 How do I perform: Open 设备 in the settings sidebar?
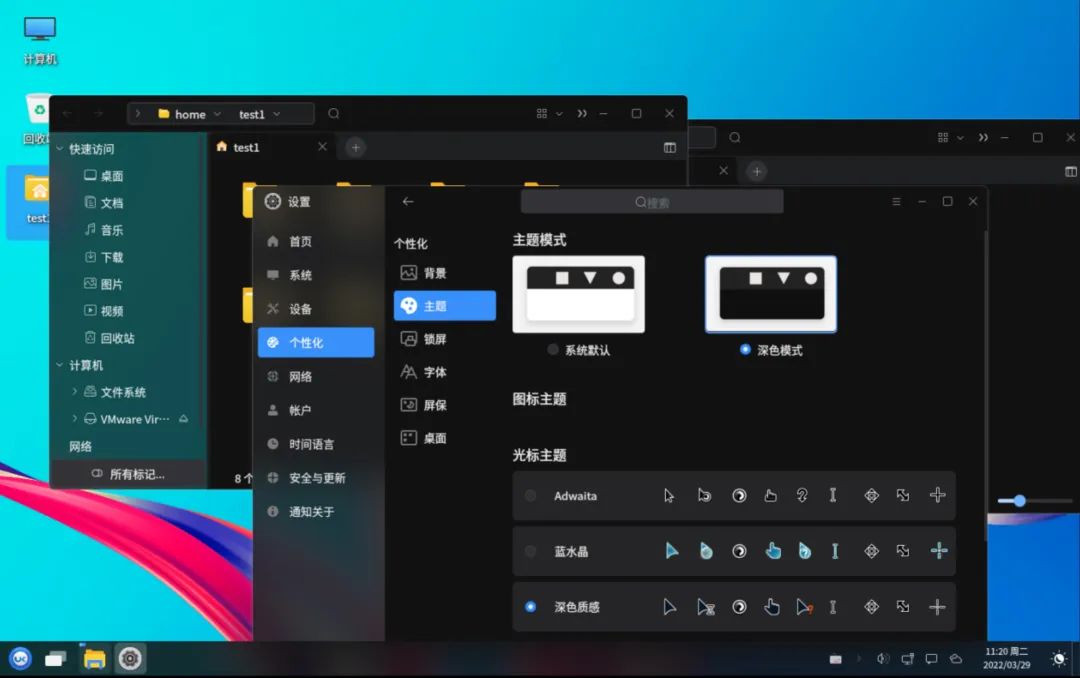click(316, 309)
